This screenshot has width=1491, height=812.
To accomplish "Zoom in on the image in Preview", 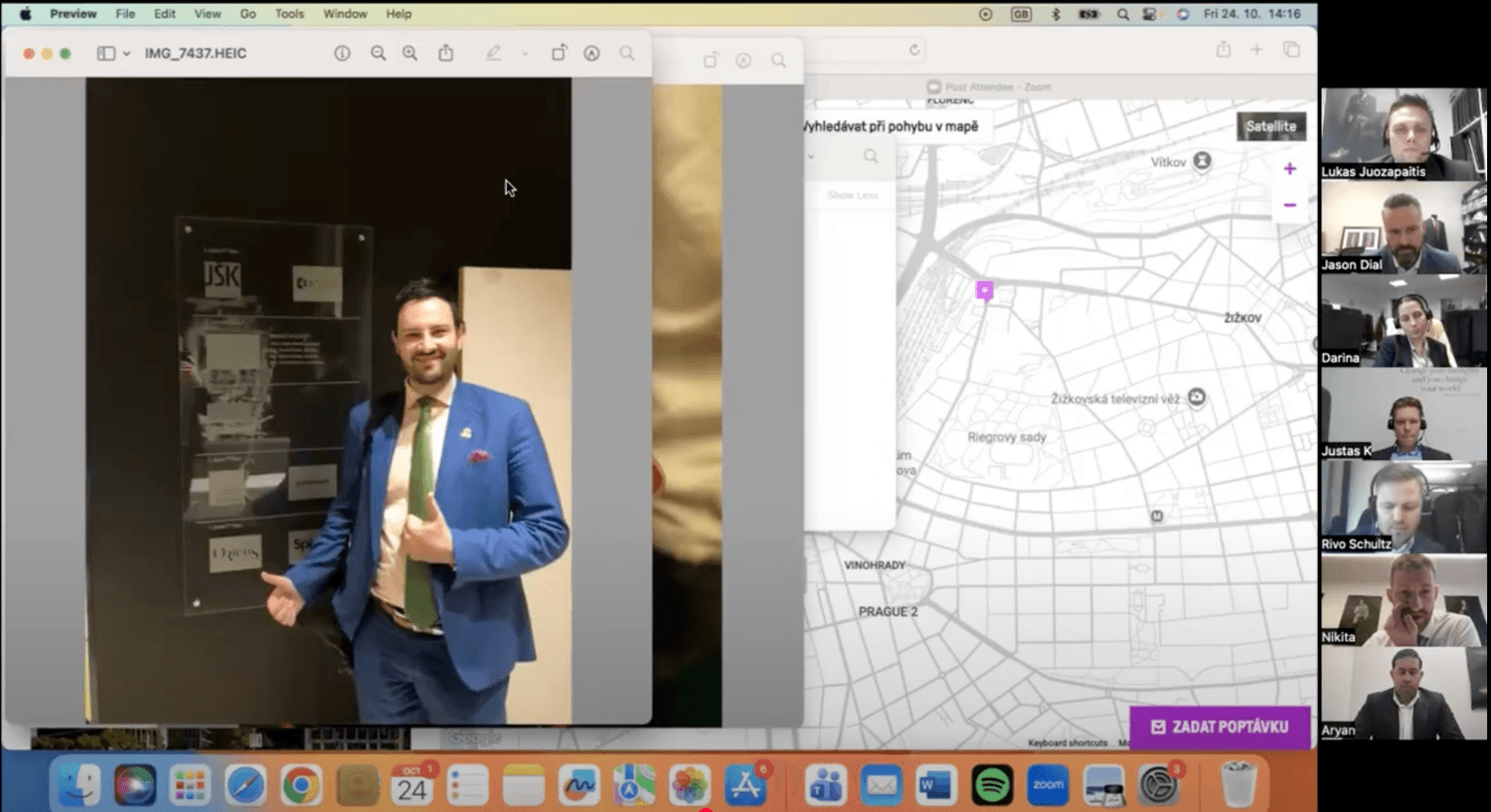I will 410,54.
